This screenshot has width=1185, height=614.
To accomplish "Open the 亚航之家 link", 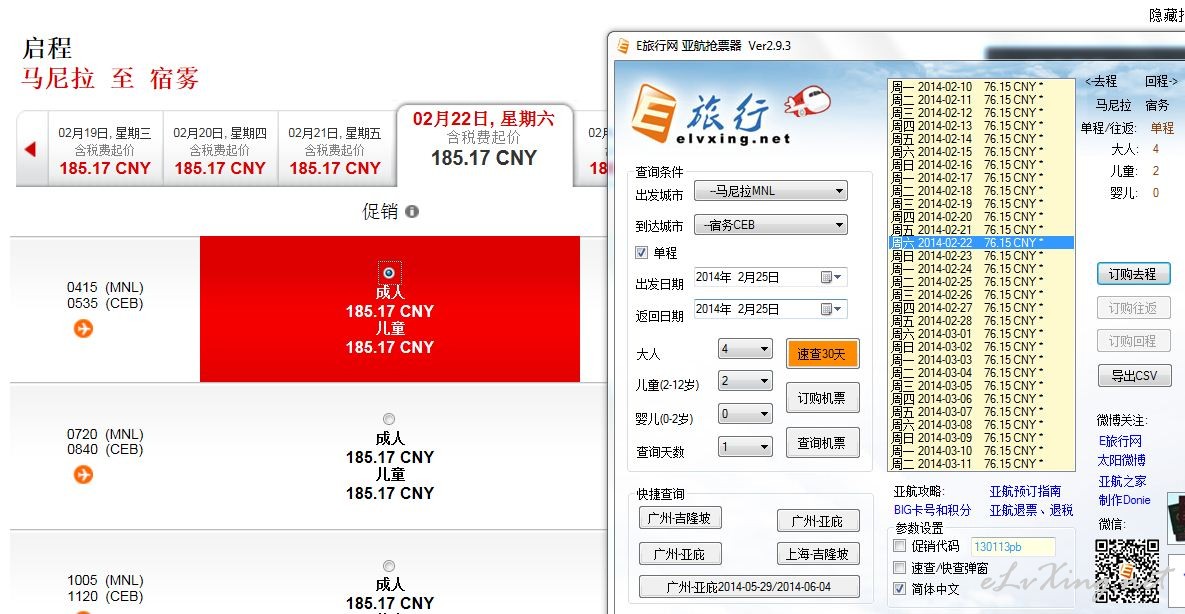I will 1122,481.
